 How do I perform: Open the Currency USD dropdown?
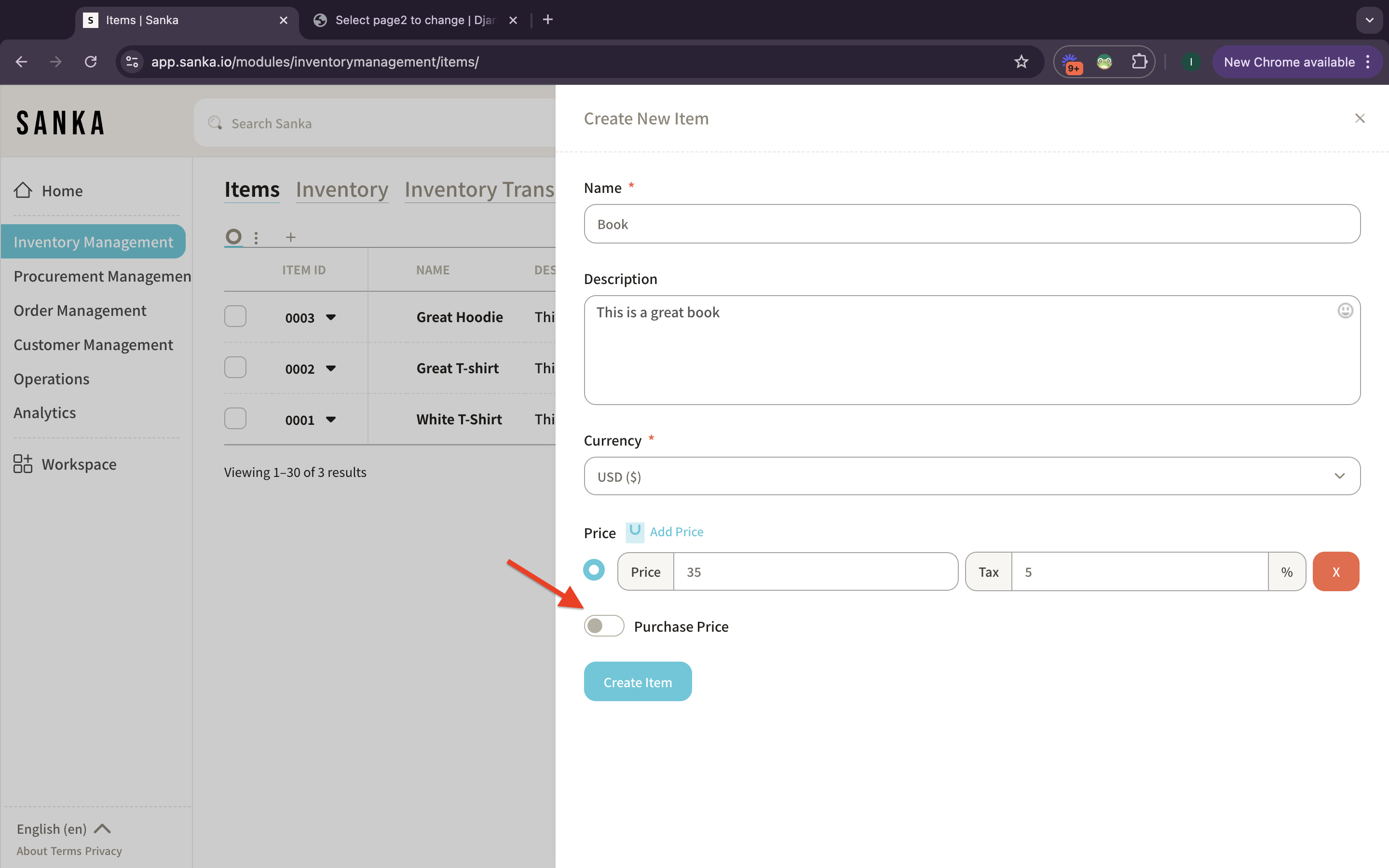[971, 476]
